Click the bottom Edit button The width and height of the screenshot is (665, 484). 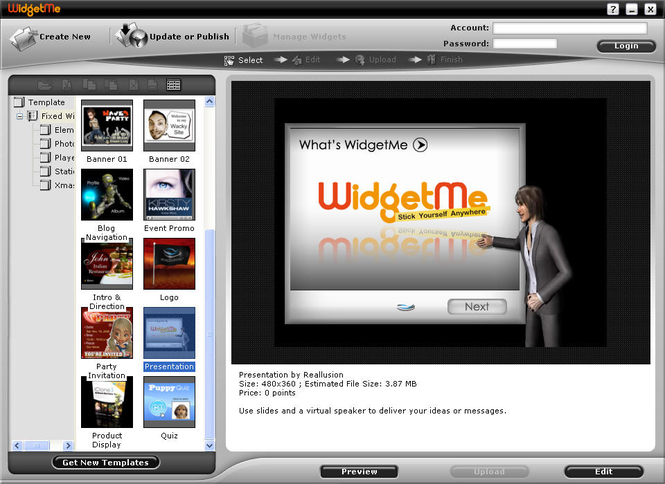click(x=604, y=471)
